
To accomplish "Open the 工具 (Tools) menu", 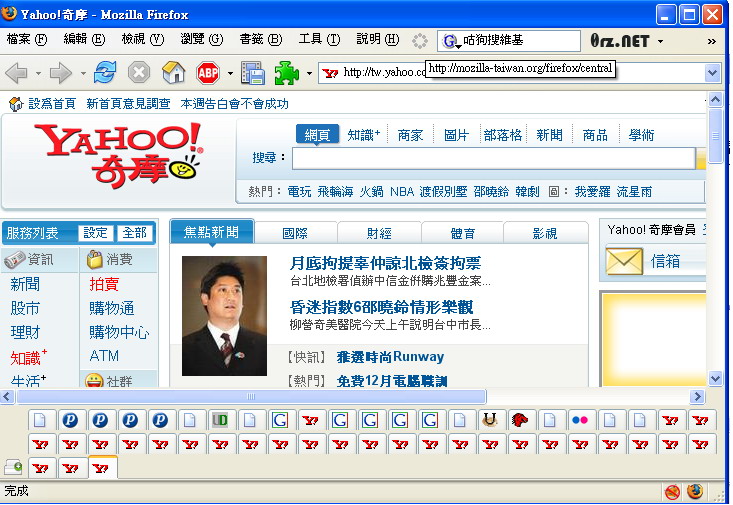I will click(x=318, y=39).
